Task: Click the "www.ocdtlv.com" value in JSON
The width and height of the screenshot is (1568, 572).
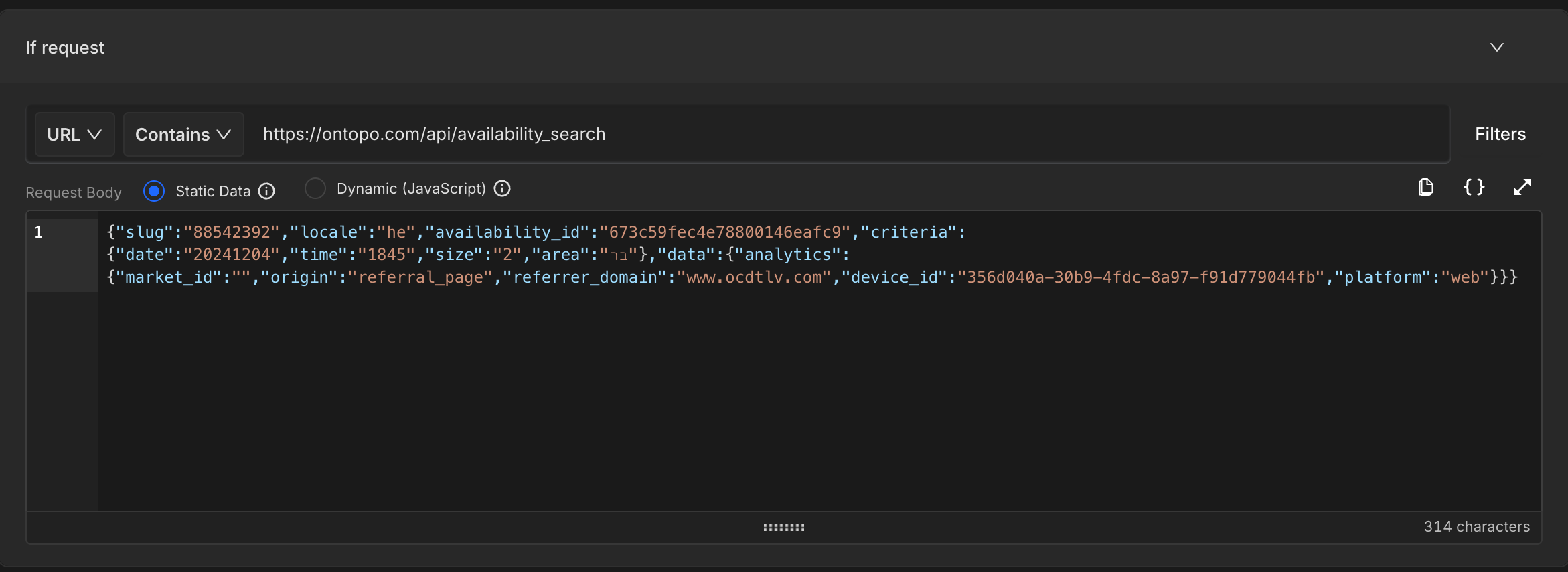Action: coord(754,277)
